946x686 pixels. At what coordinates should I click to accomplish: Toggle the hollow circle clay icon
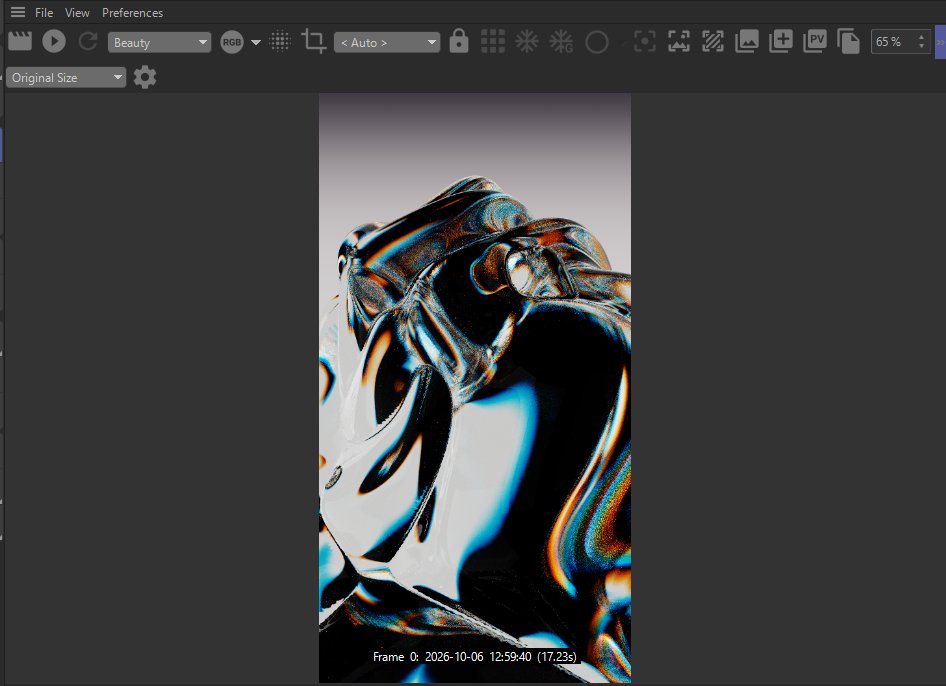pos(597,42)
